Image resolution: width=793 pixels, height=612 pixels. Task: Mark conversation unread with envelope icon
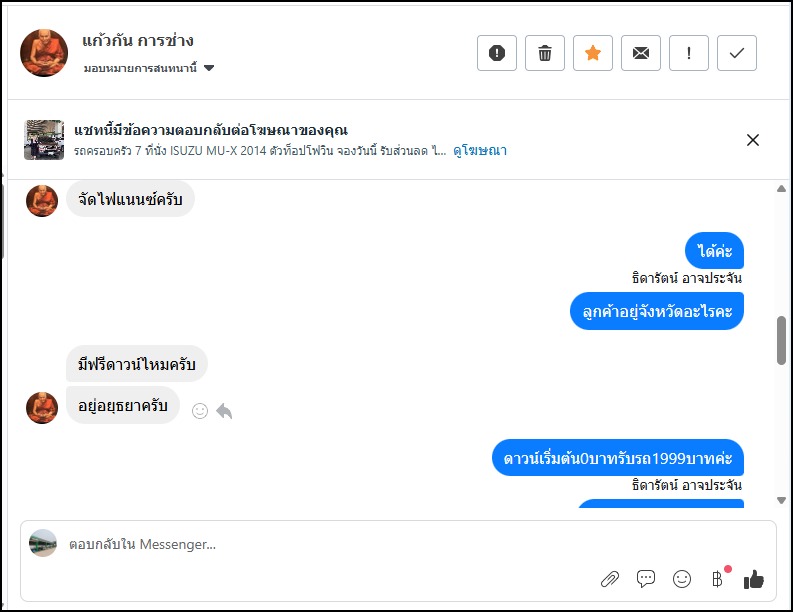coord(641,53)
